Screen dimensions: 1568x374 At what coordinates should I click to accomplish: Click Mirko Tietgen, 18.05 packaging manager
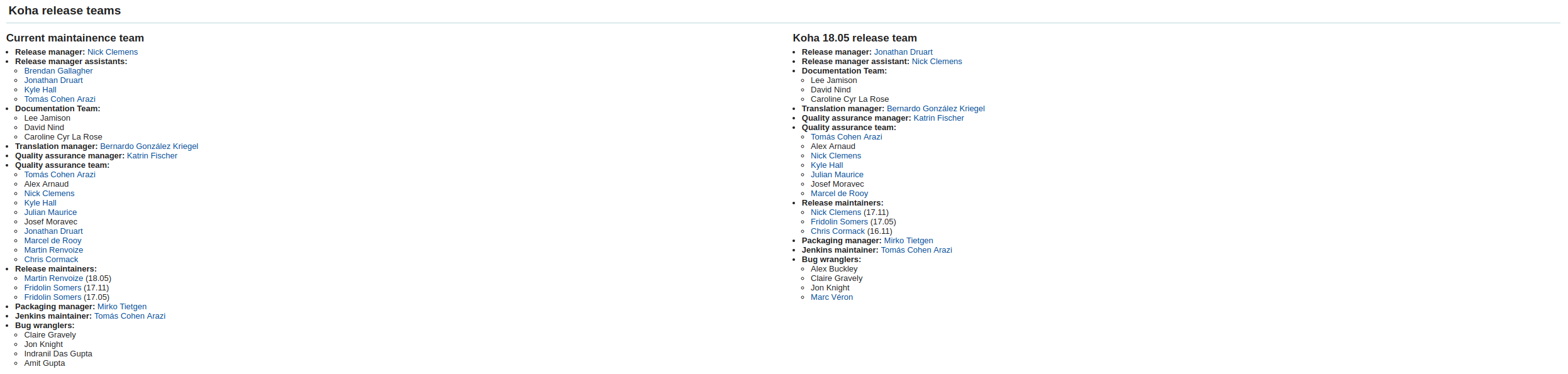(908, 241)
